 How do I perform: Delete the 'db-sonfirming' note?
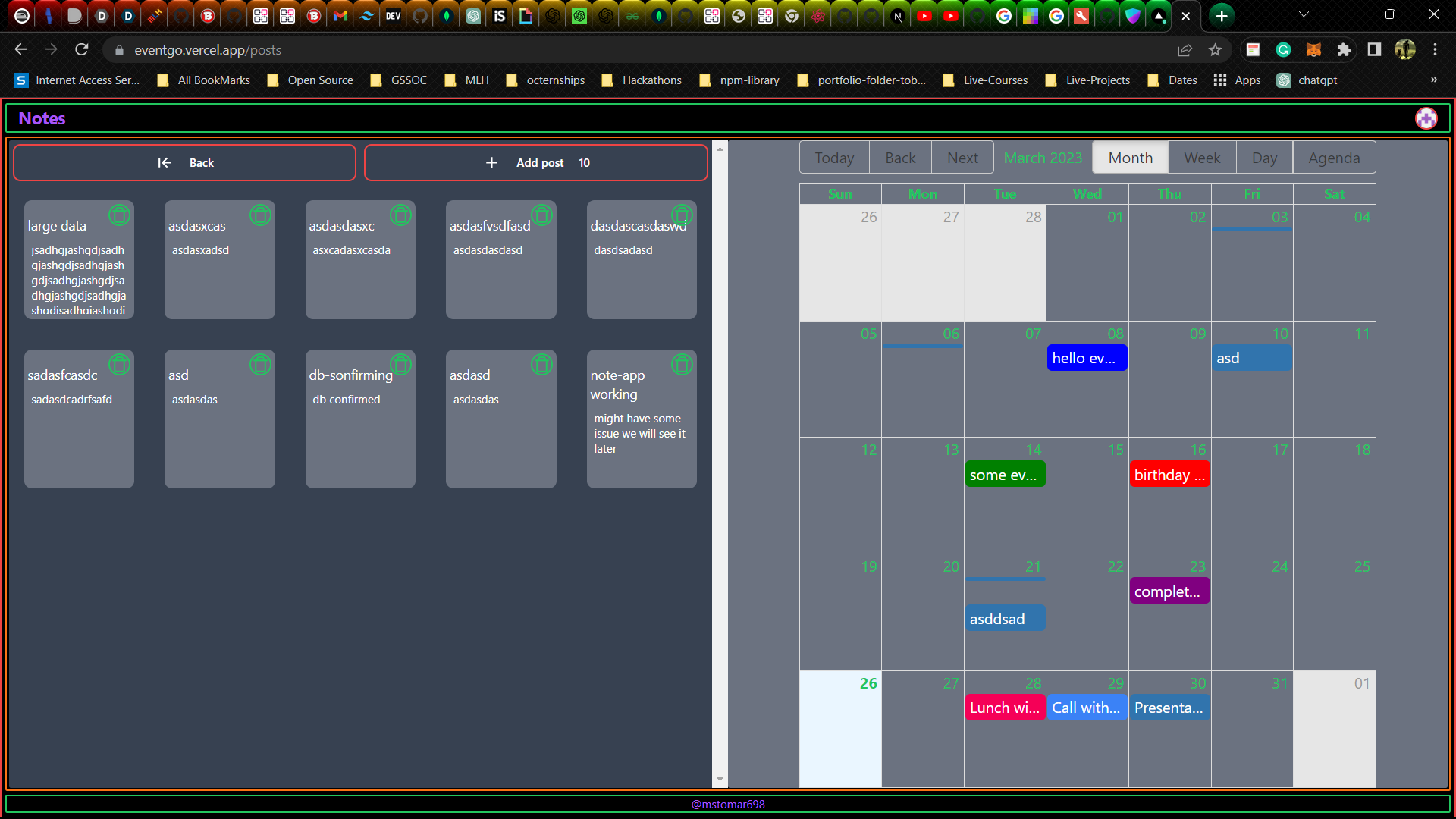pos(400,365)
